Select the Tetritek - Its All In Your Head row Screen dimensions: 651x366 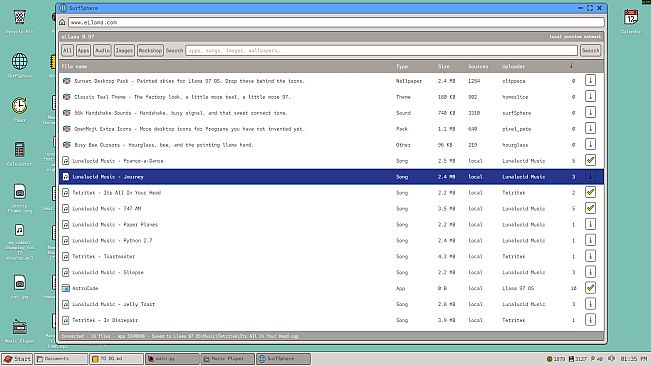pos(331,193)
